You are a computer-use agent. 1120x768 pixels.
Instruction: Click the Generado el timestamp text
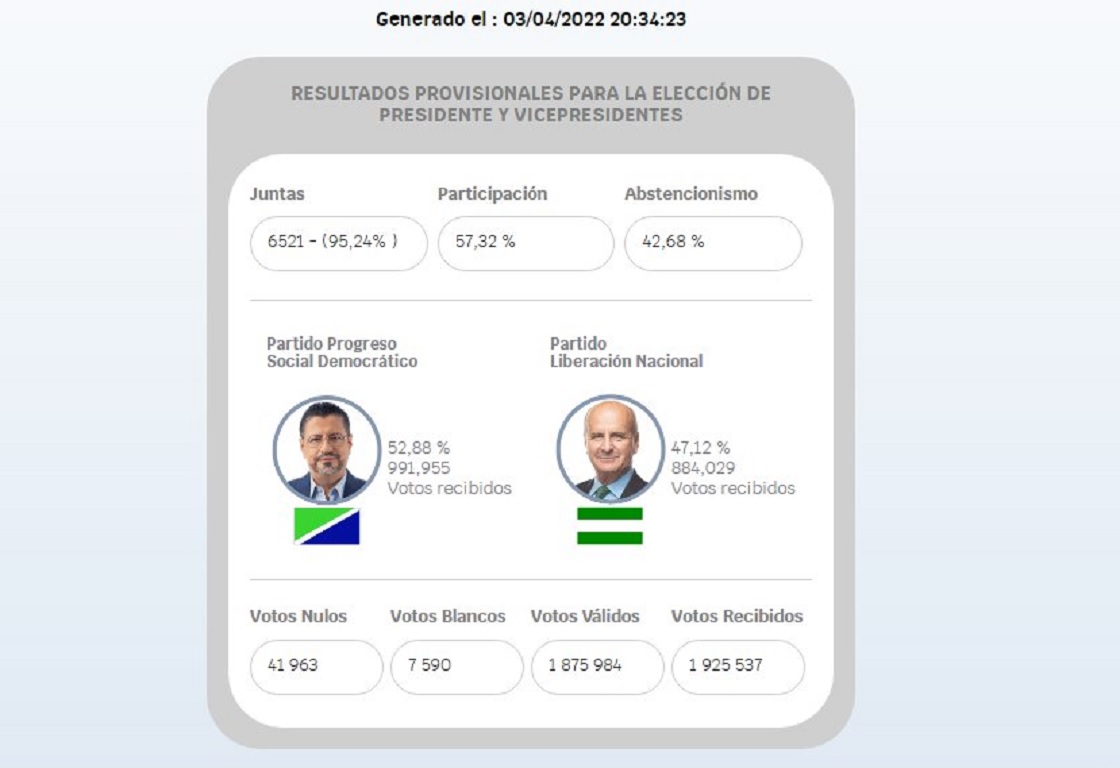click(x=531, y=19)
